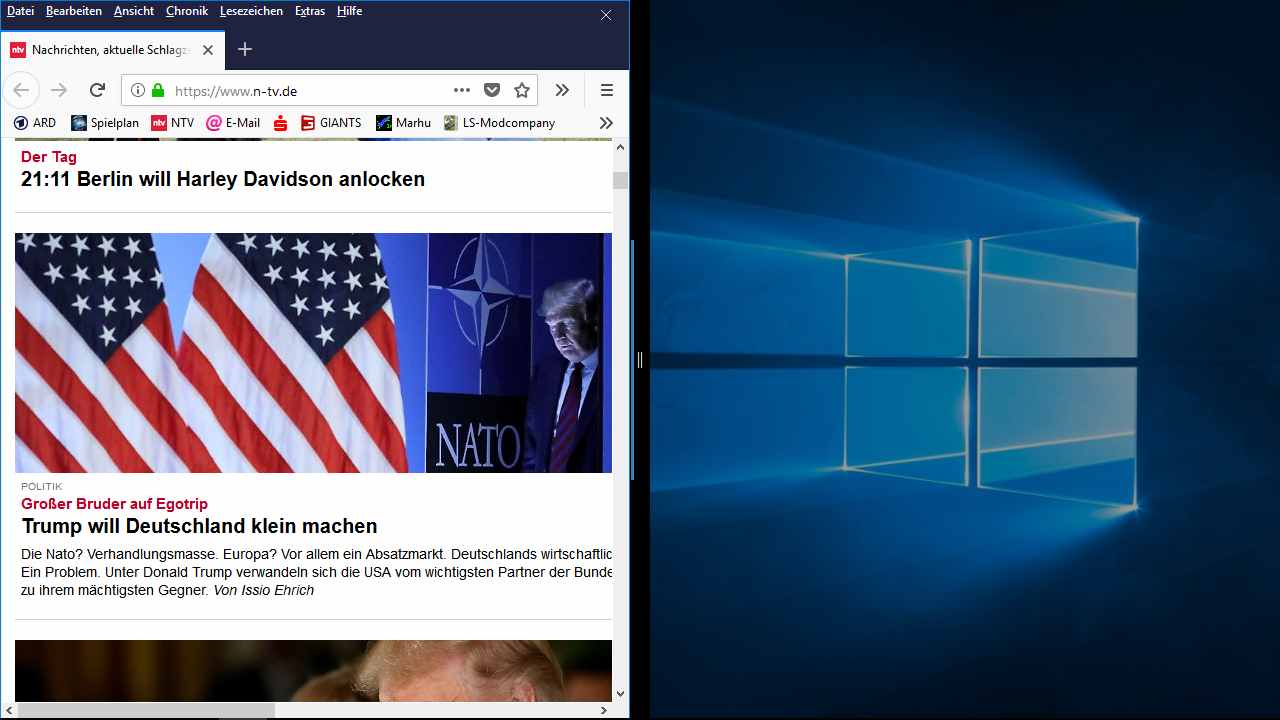The width and height of the screenshot is (1280, 720).
Task: Open the LS-Modcompany bookmark
Action: tap(499, 123)
